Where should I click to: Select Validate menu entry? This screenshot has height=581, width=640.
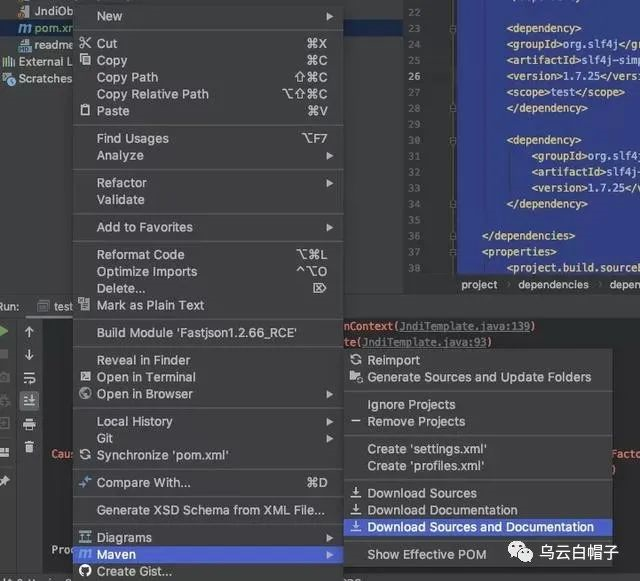(208, 200)
